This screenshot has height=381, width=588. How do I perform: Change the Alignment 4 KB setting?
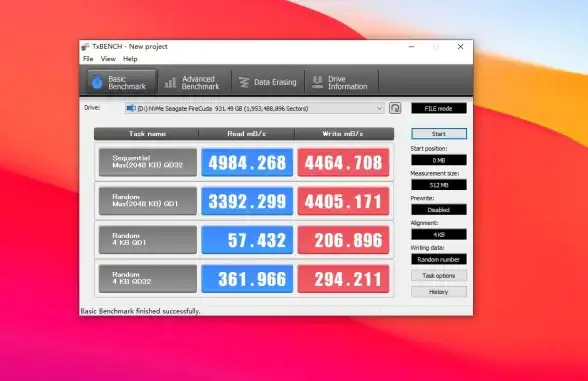tap(439, 234)
